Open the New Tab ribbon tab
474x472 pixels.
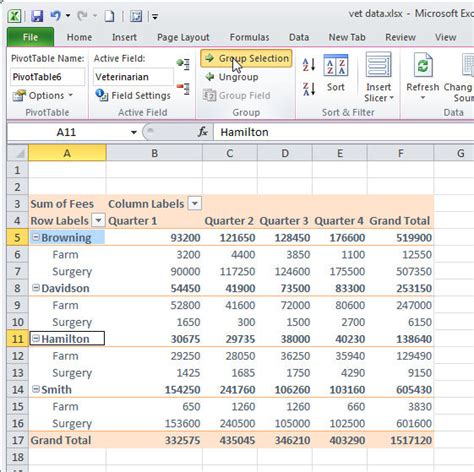click(347, 37)
